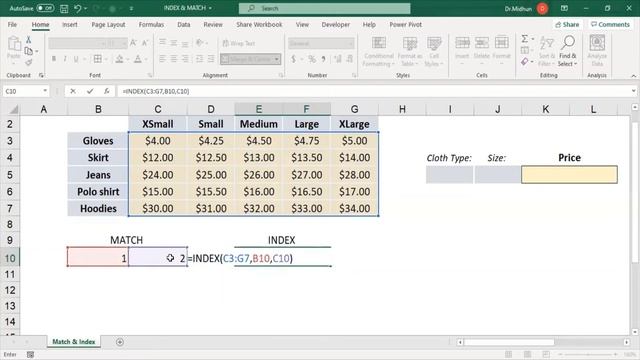Toggle Italic formatting

coord(65,59)
